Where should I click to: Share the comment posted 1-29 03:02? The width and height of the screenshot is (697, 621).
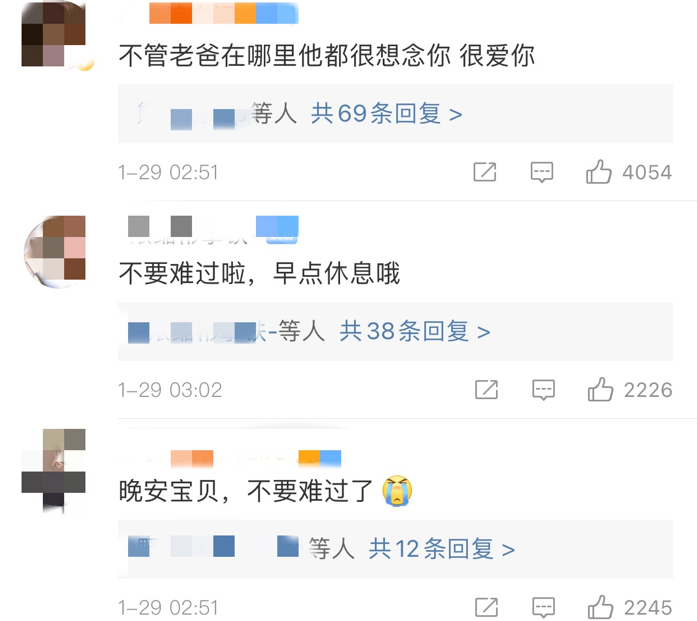point(486,389)
